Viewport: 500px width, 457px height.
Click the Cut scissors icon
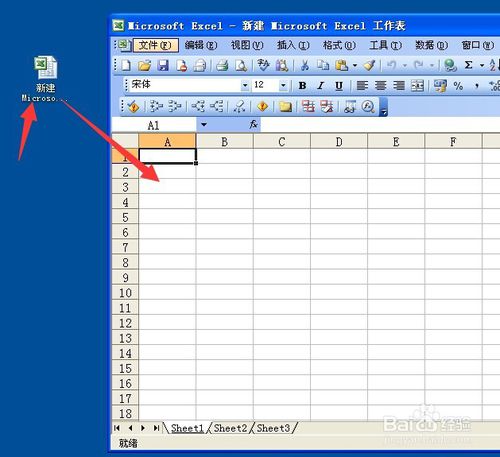304,65
